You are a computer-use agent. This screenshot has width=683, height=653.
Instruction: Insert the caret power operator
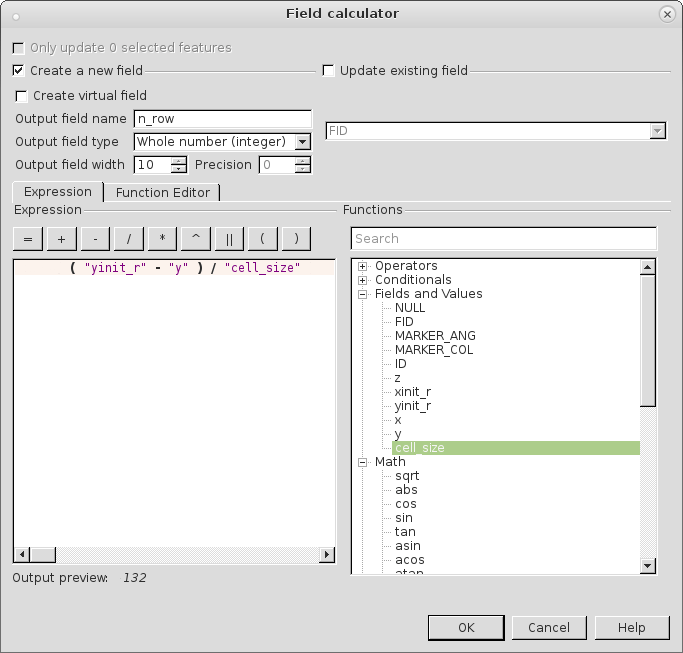[x=196, y=239]
